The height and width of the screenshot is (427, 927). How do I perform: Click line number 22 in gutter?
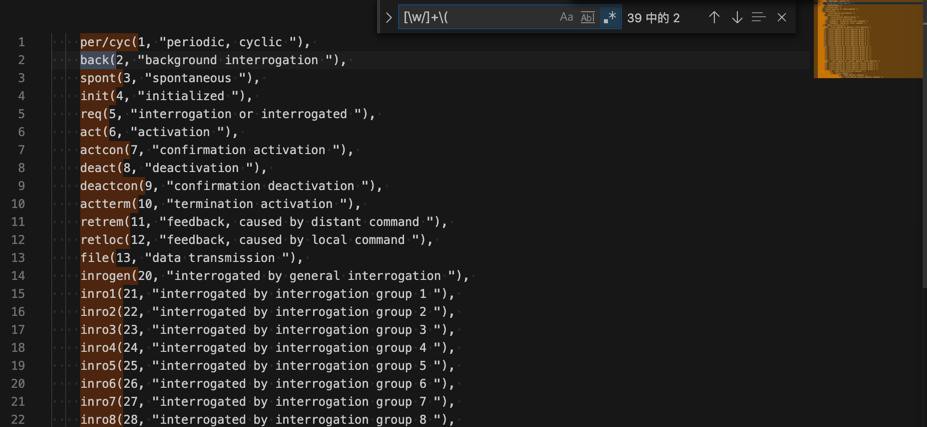point(18,420)
